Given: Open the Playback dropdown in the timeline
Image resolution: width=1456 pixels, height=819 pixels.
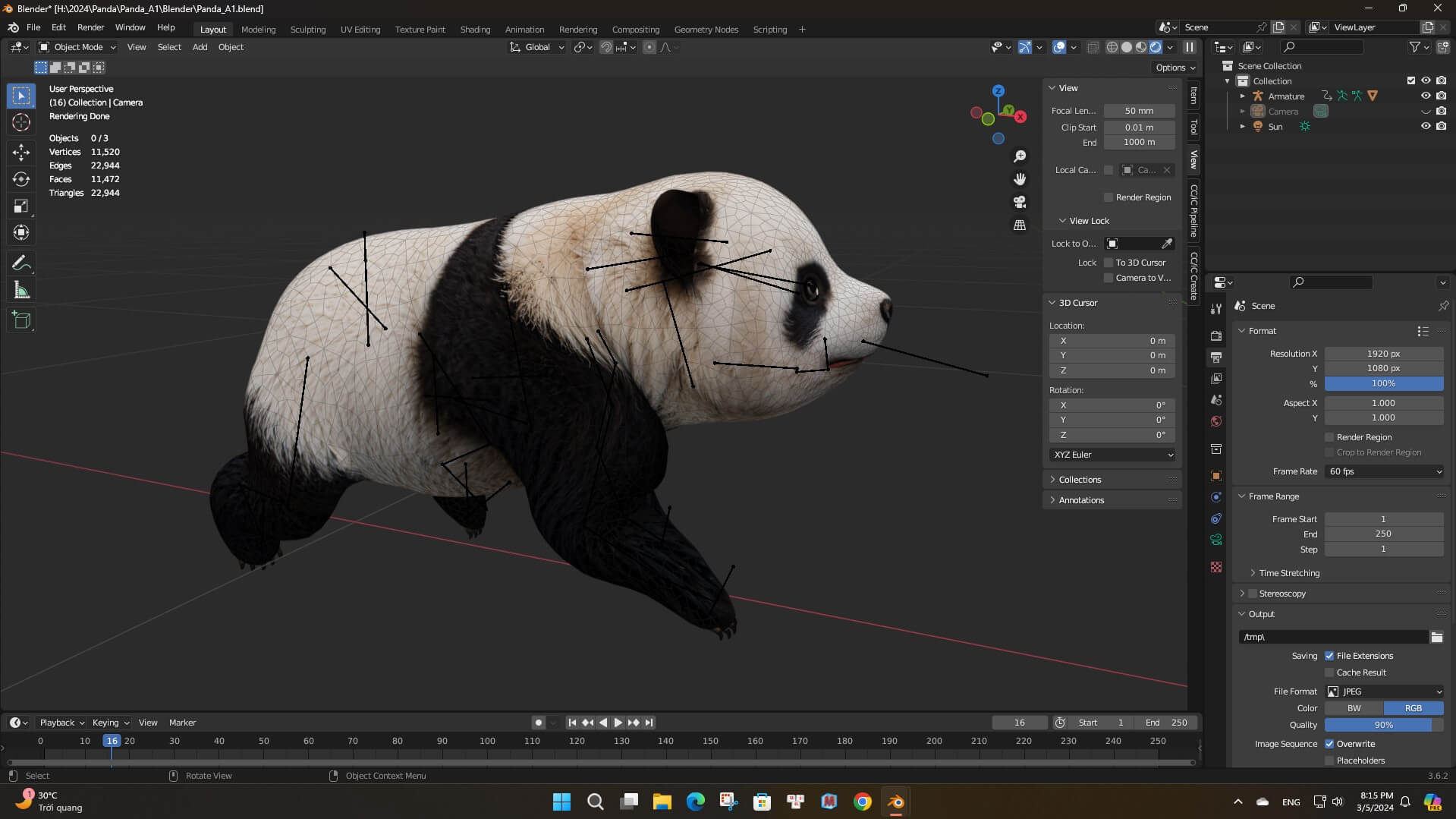Looking at the screenshot, I should pyautogui.click(x=61, y=723).
